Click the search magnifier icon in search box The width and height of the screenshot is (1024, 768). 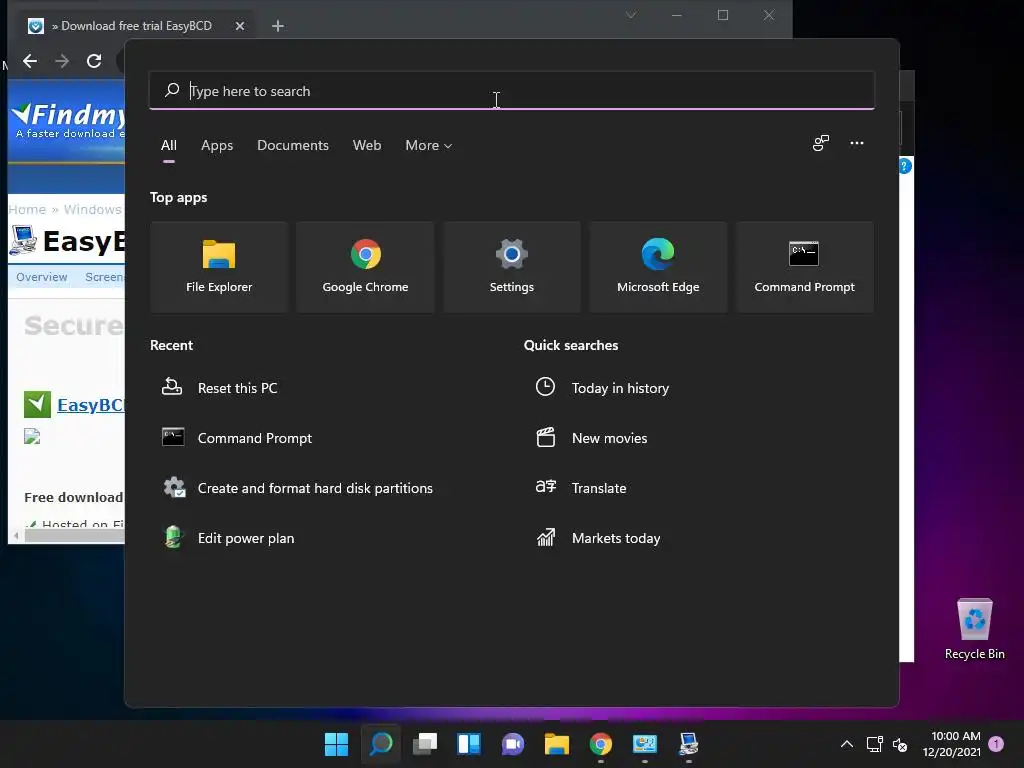[172, 90]
